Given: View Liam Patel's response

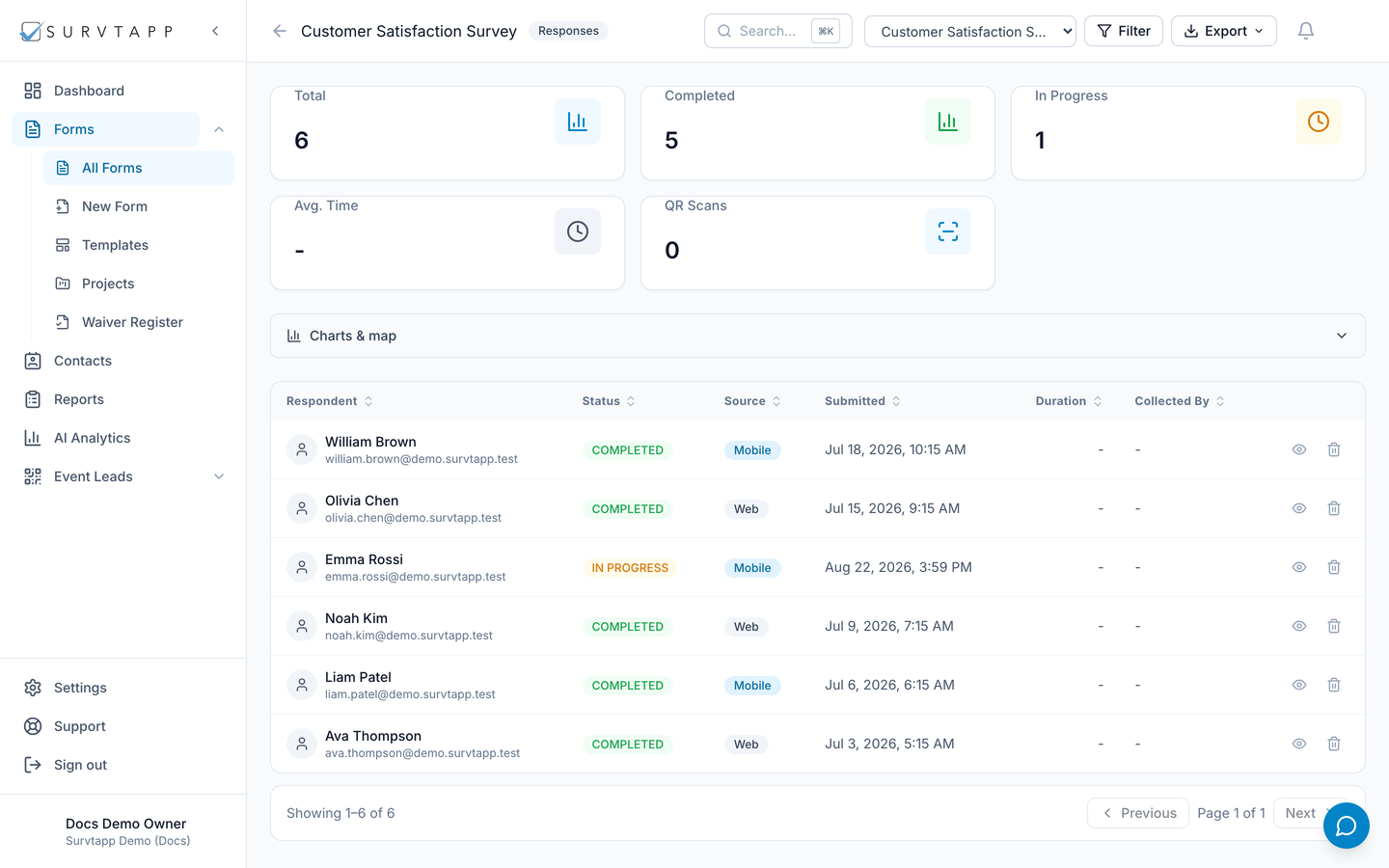Looking at the screenshot, I should (1299, 685).
